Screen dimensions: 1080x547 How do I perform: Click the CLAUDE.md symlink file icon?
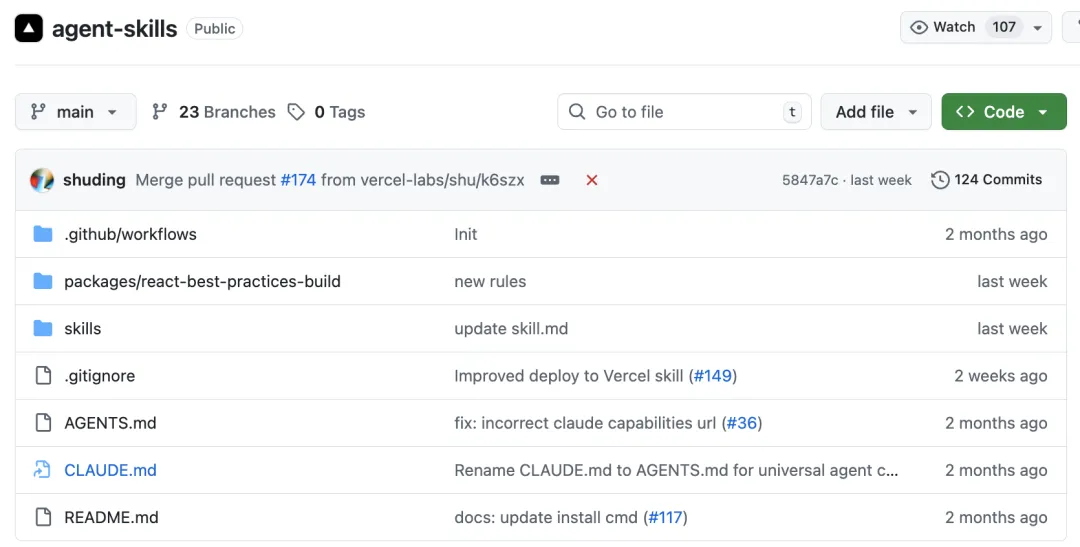(x=43, y=470)
